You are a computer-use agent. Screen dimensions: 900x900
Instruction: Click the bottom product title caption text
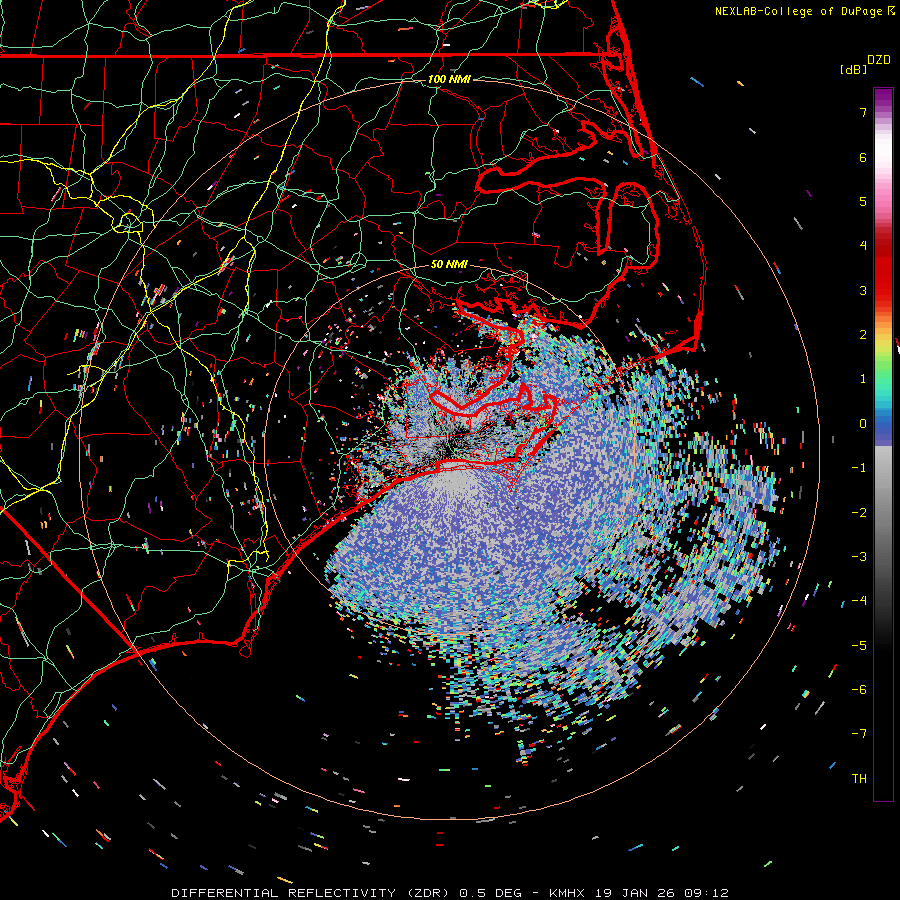(450, 893)
